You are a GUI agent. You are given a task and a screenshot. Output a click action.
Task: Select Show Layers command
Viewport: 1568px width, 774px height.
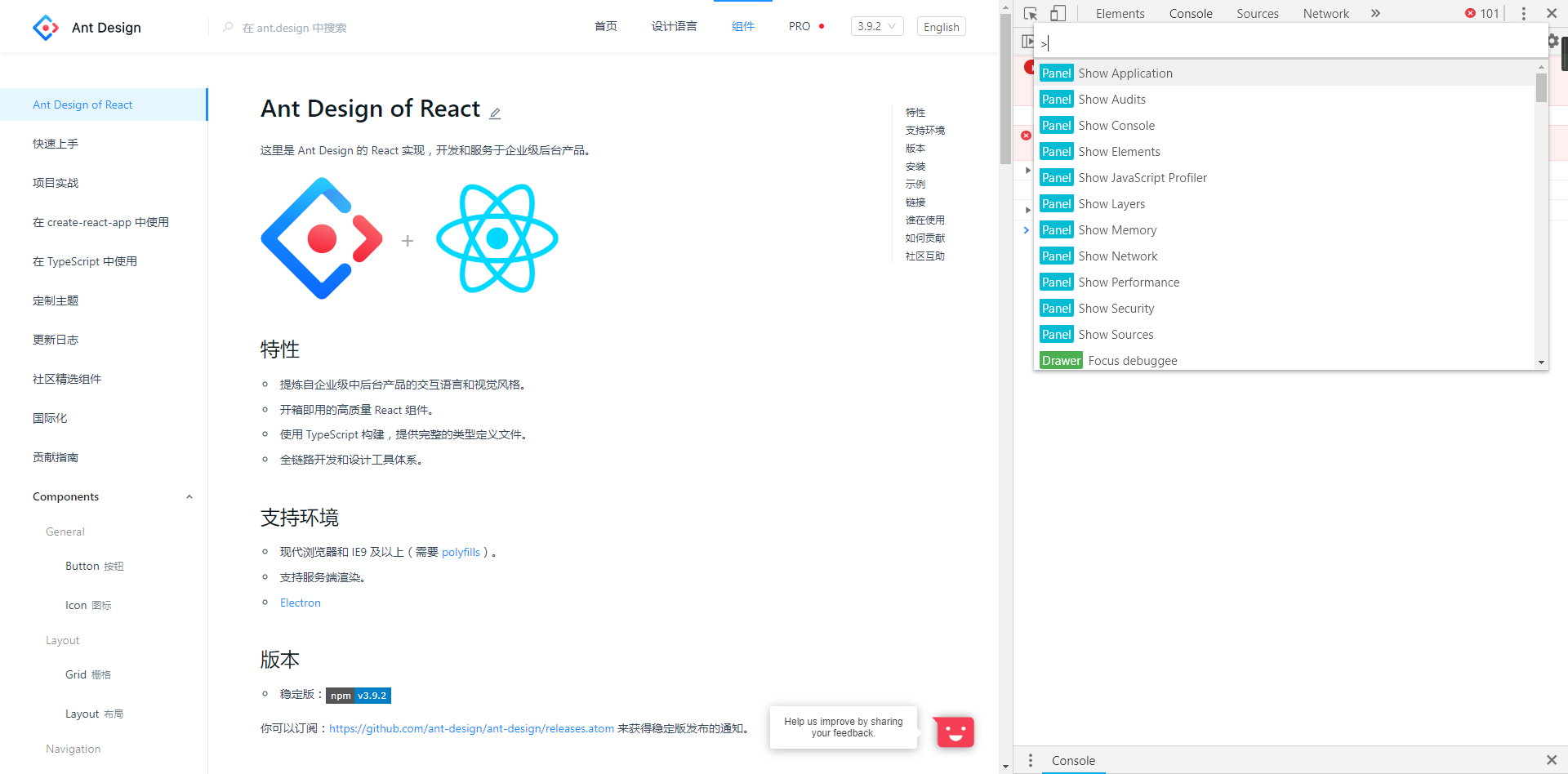[x=1285, y=203]
